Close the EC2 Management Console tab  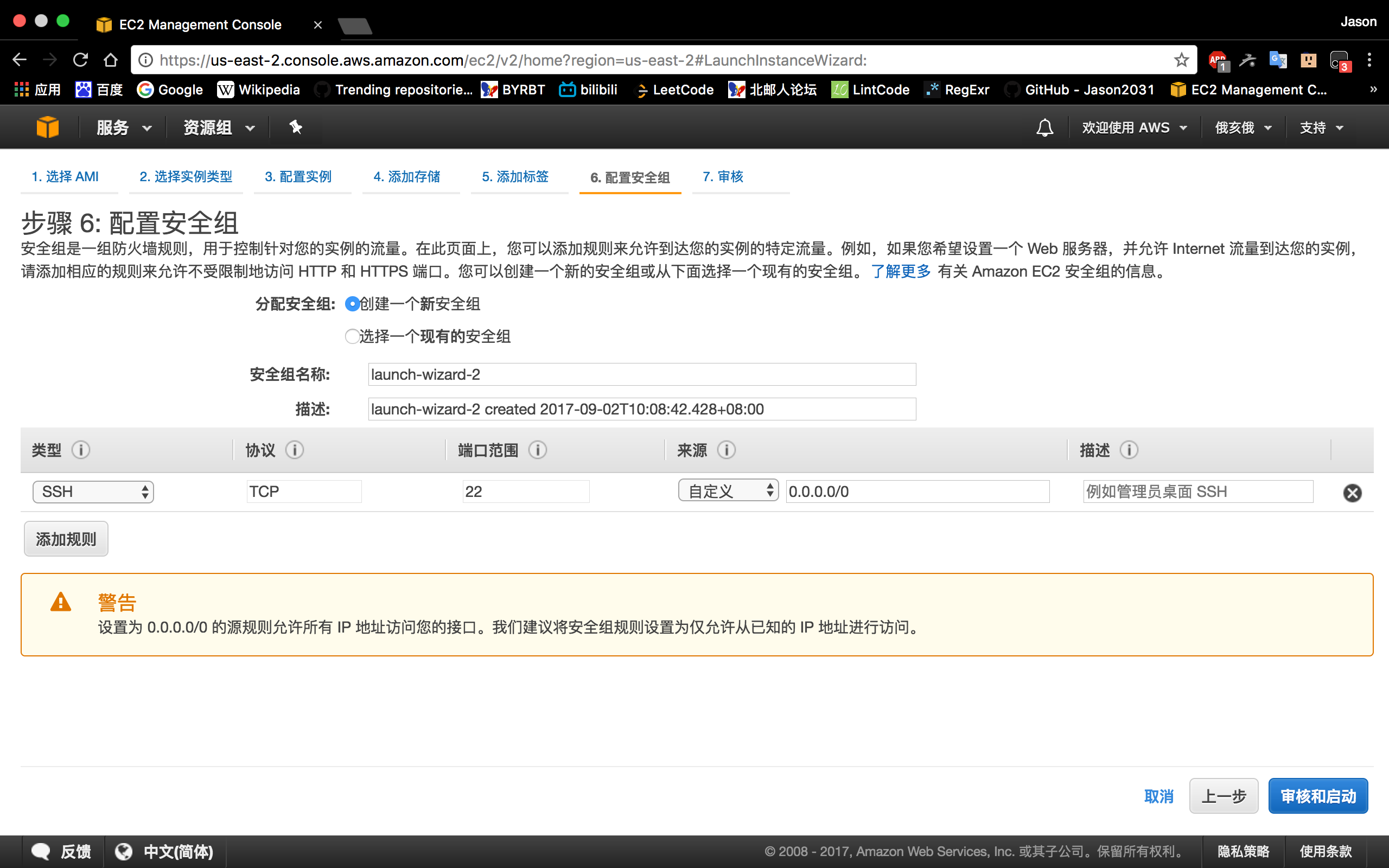[318, 25]
